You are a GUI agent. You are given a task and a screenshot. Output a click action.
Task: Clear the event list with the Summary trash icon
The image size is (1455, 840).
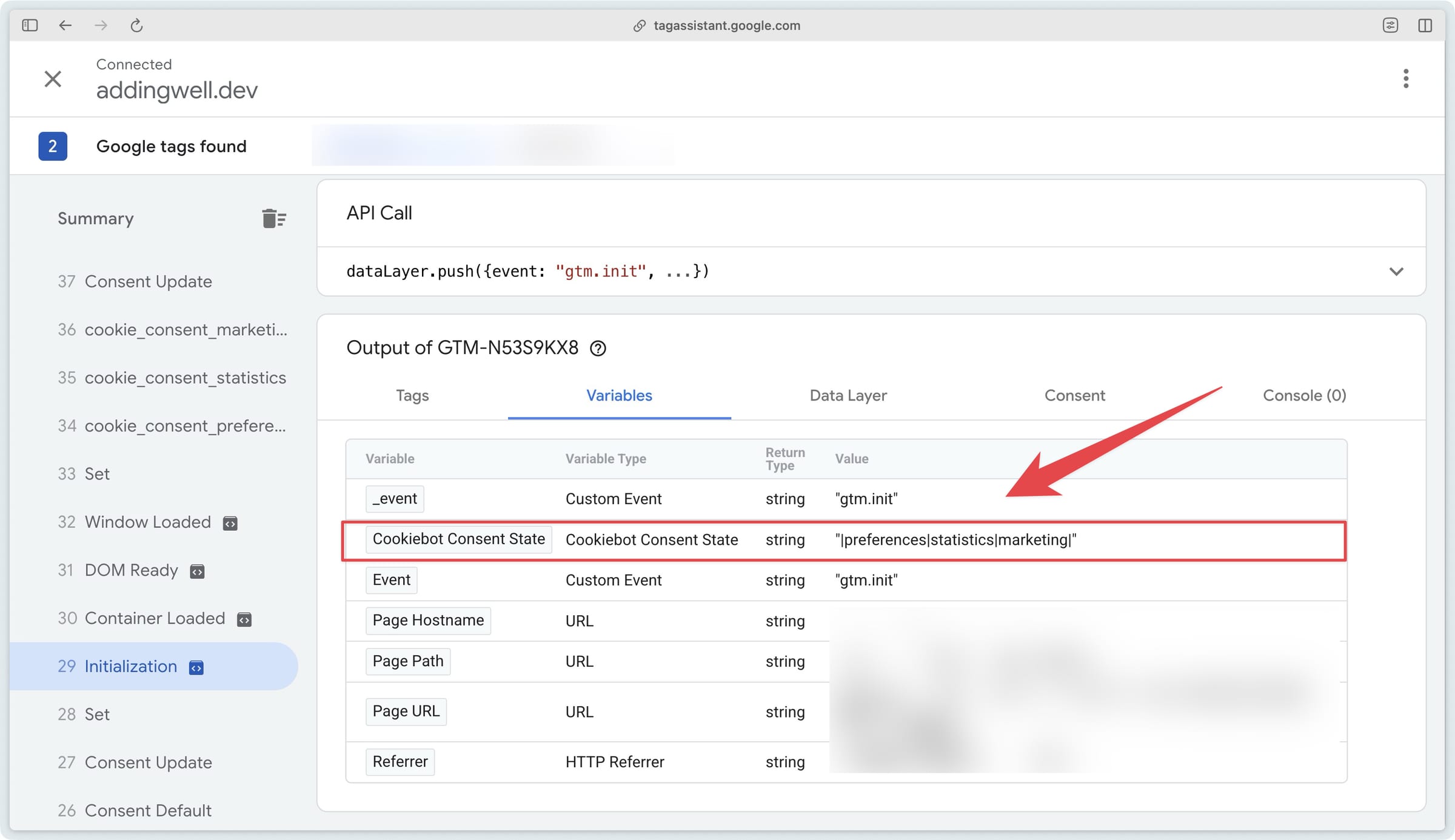274,218
